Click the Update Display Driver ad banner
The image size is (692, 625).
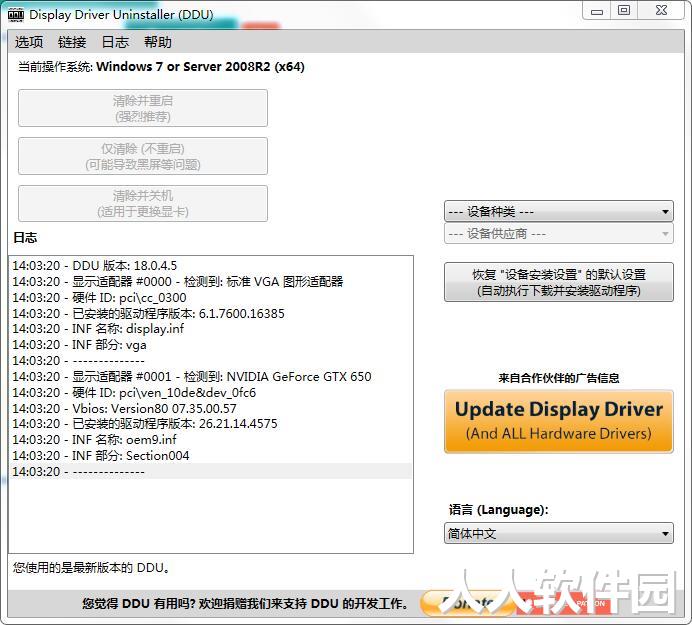coord(558,422)
